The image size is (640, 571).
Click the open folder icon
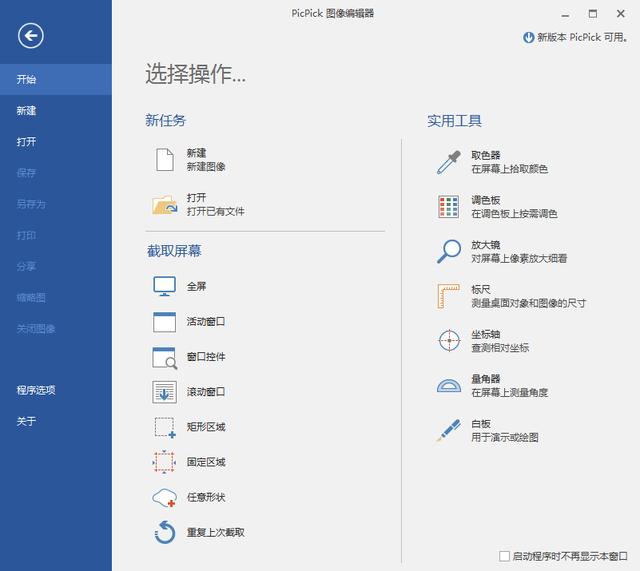(164, 204)
